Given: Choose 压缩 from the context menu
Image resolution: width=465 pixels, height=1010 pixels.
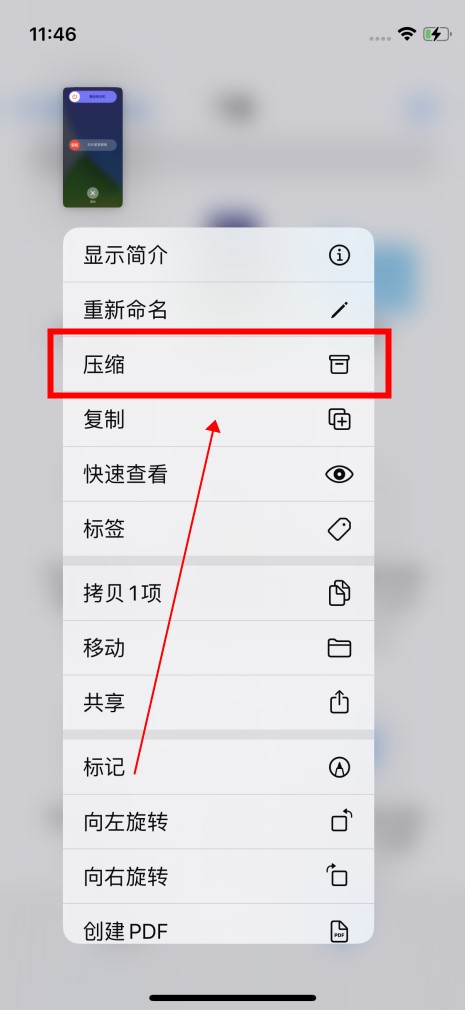Looking at the screenshot, I should [x=218, y=365].
